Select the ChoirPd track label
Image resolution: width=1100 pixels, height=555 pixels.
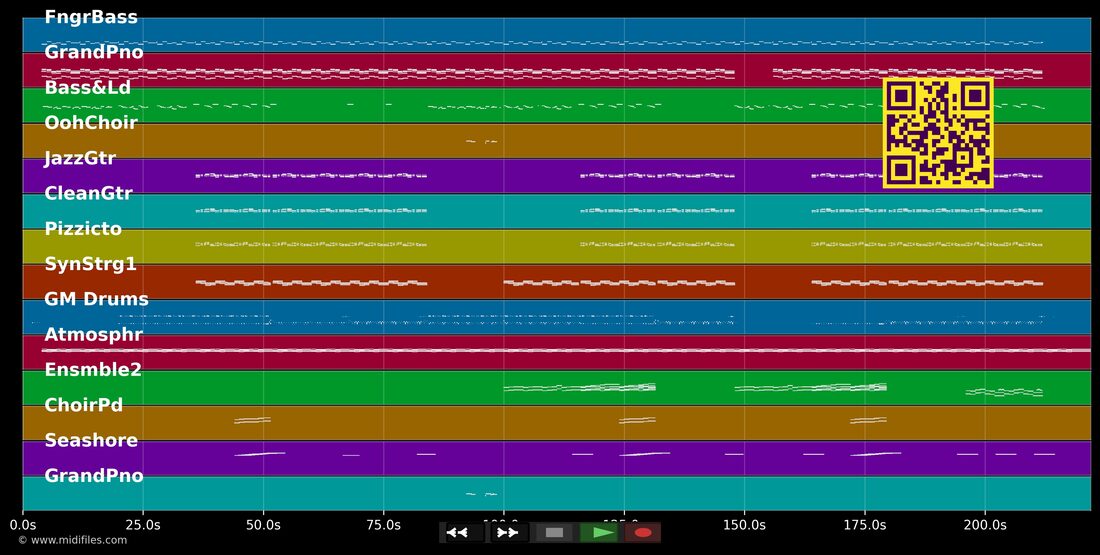point(83,405)
